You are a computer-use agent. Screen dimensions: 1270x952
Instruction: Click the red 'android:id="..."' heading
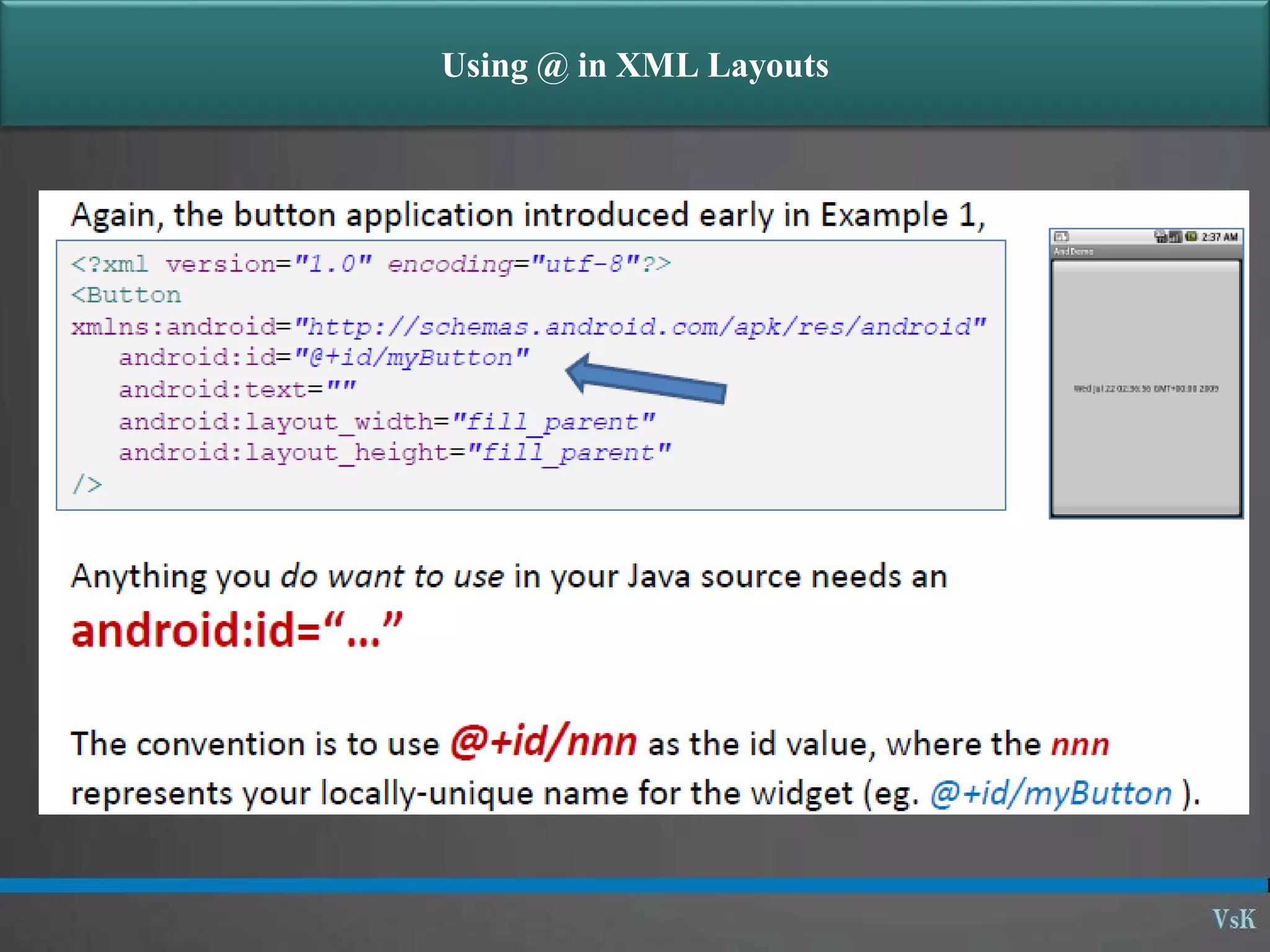[237, 630]
